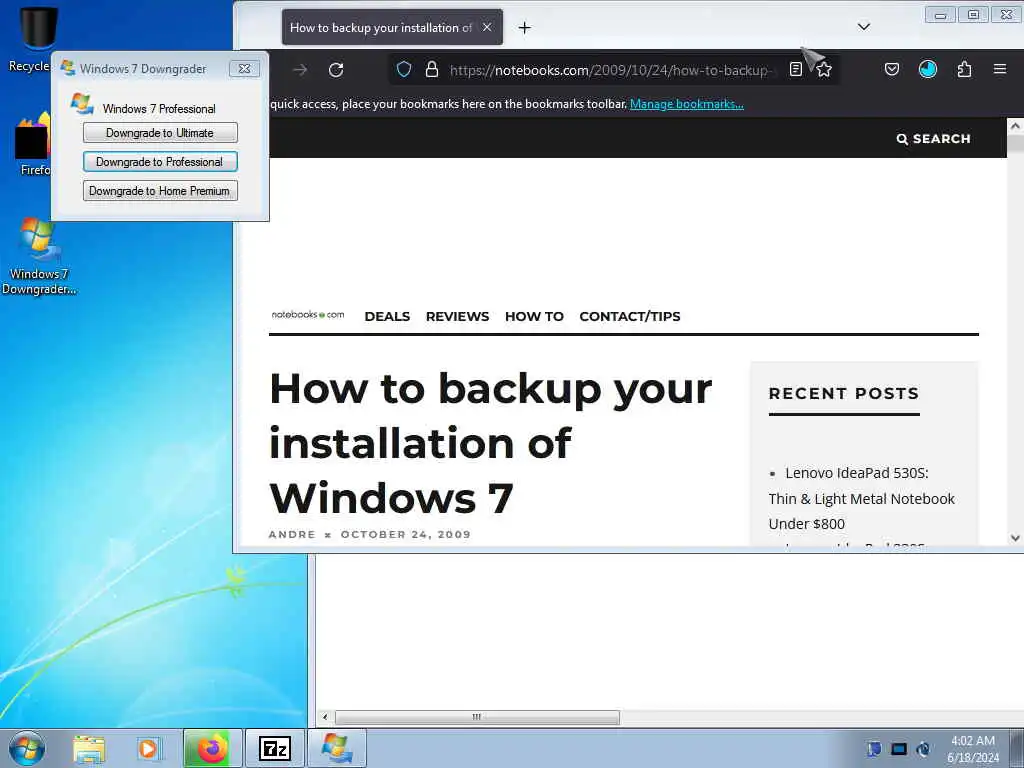Image resolution: width=1024 pixels, height=768 pixels.
Task: Open the DEALS menu item
Action: (x=387, y=316)
